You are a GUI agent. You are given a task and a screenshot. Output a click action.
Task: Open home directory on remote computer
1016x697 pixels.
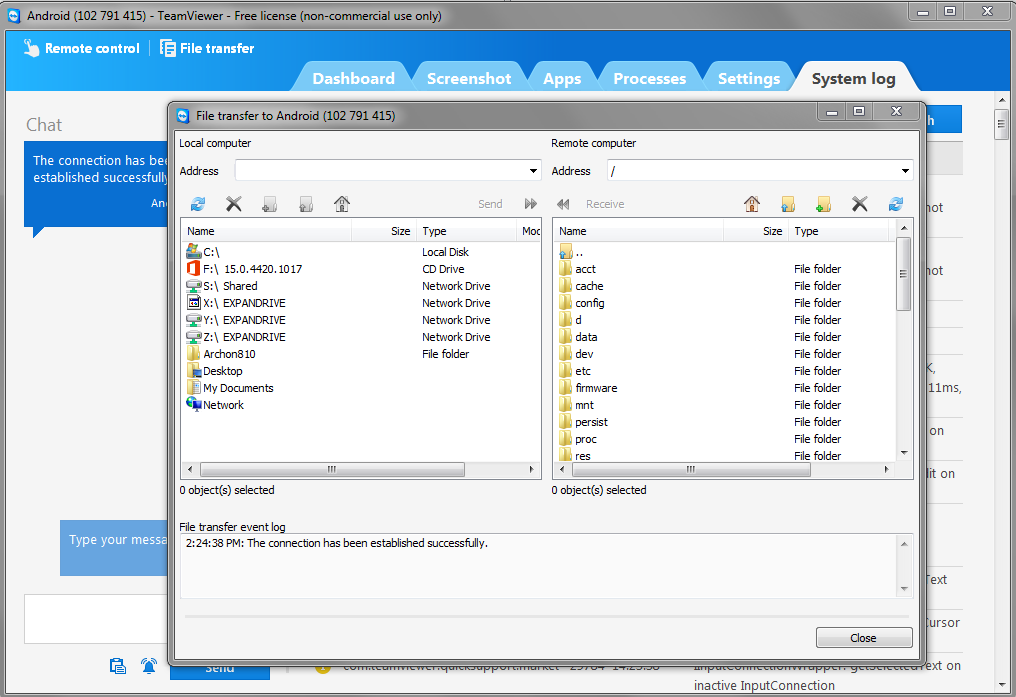pyautogui.click(x=752, y=205)
